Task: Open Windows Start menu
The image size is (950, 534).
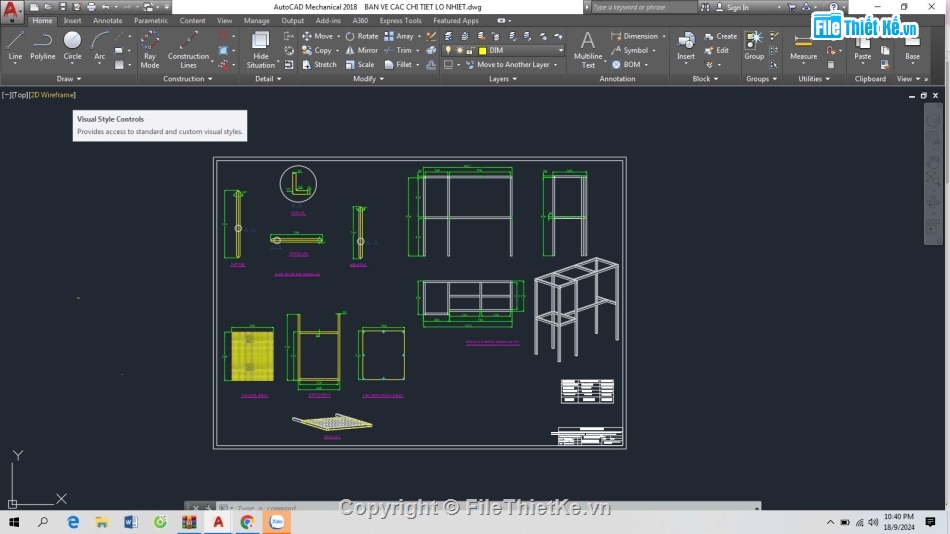Action: tap(13, 522)
